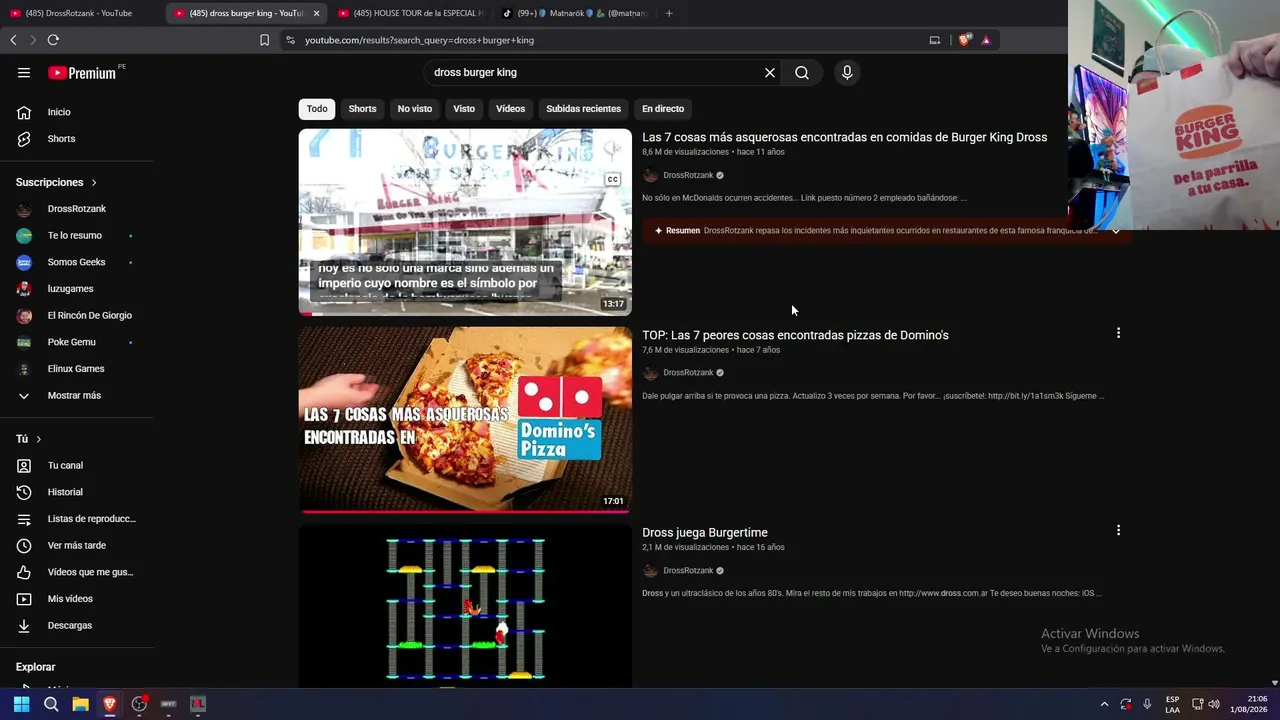
Task: Show hidden icons in the system tray
Action: coord(1104,704)
